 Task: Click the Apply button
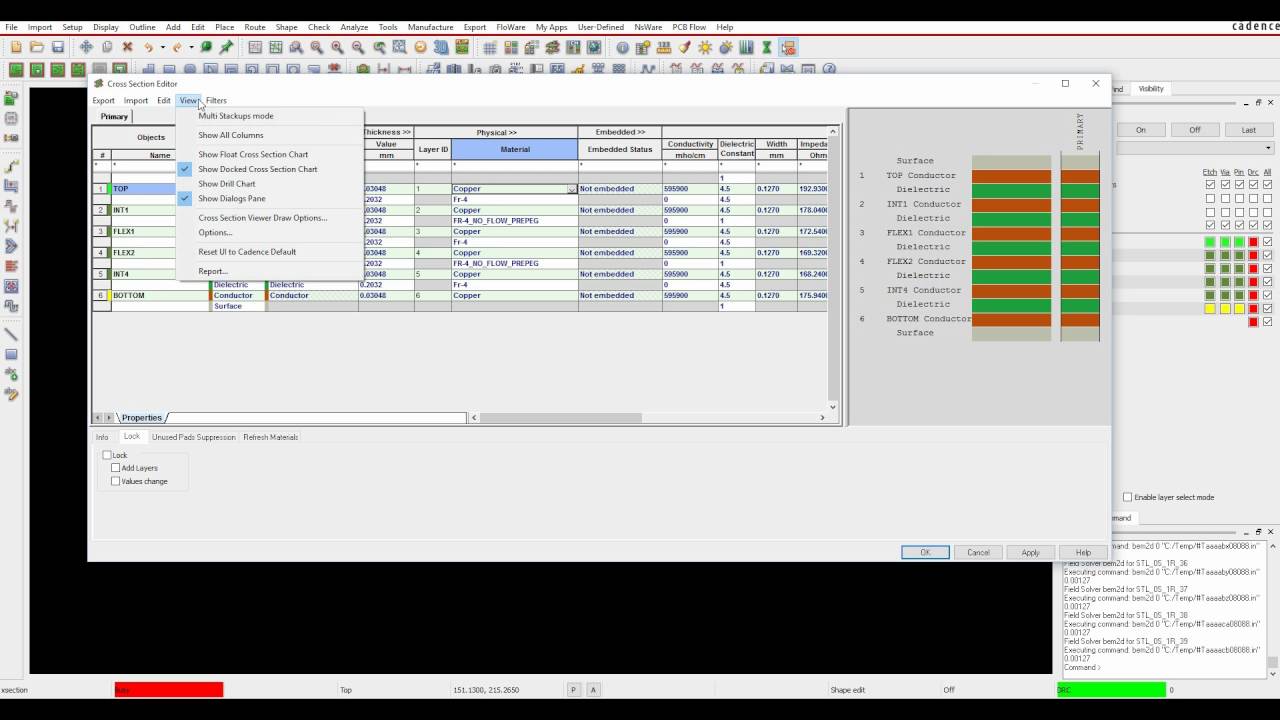point(1030,552)
